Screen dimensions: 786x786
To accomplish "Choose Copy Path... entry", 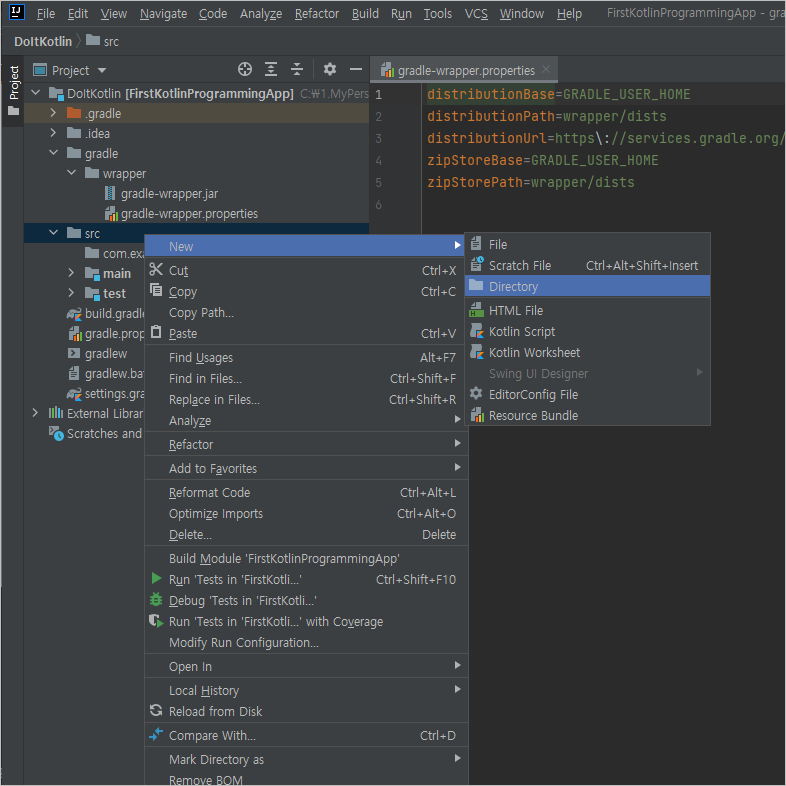I will click(x=306, y=312).
